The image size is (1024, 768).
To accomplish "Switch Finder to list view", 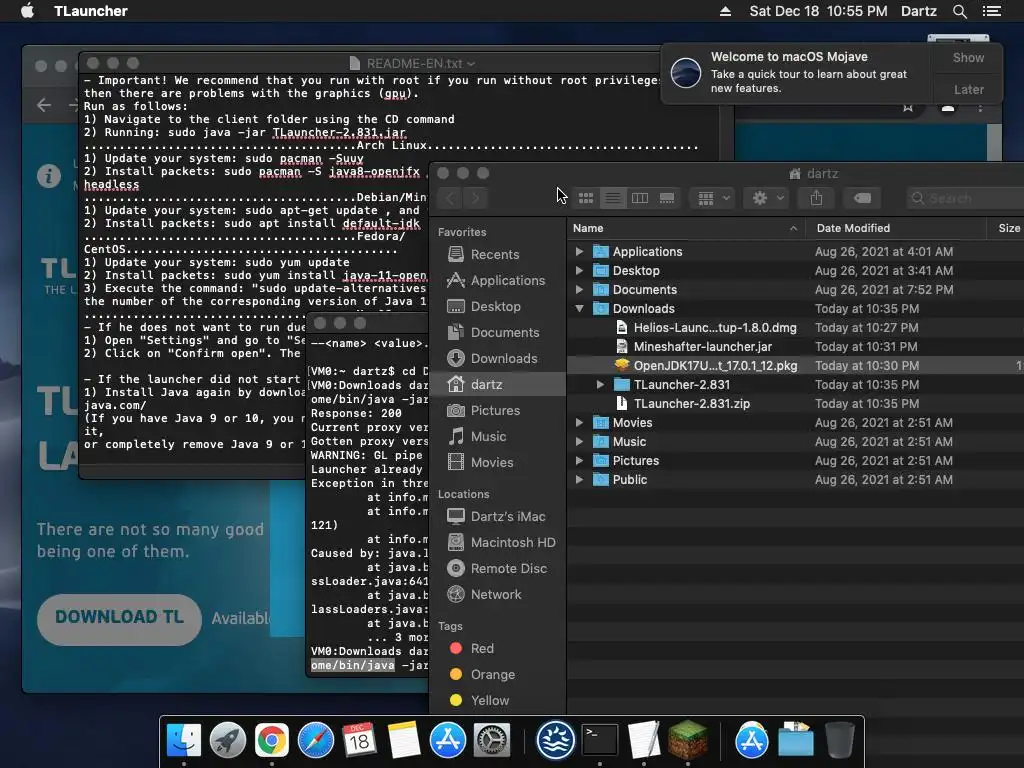I will [613, 198].
